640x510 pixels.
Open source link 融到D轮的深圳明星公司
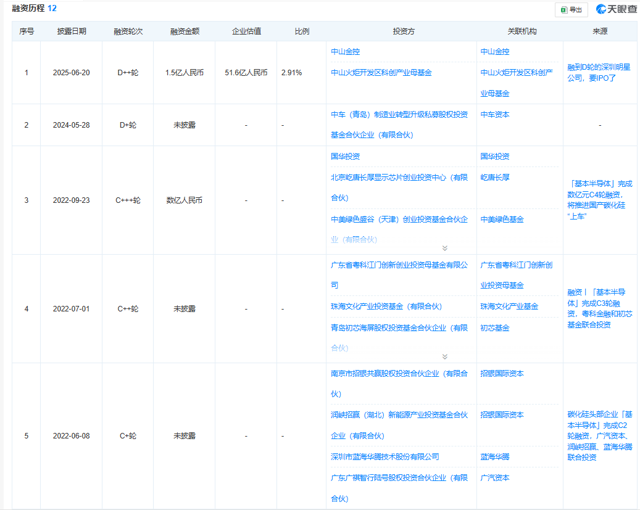[x=599, y=73]
